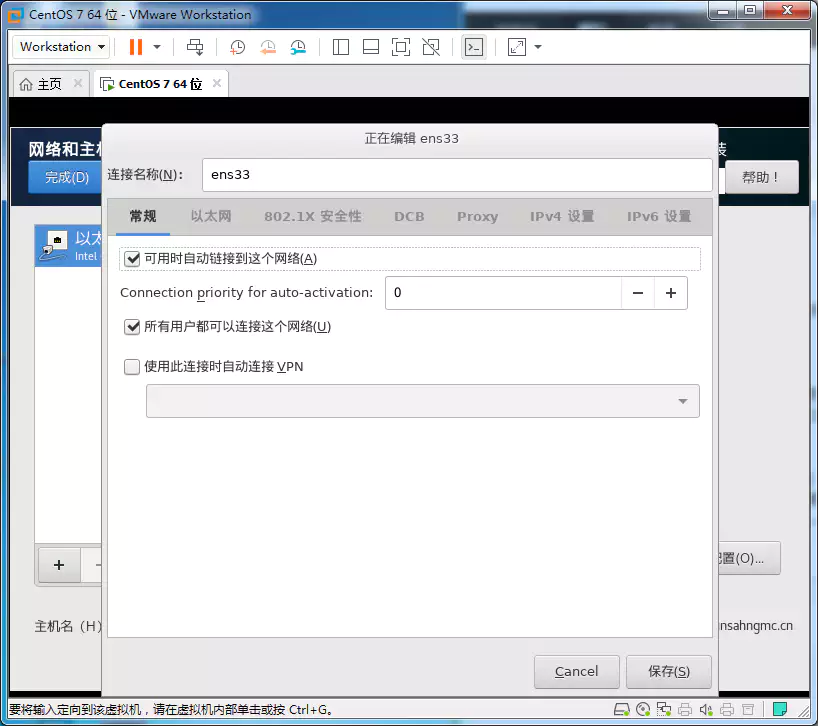Revert the VM to its snapshot
Viewport: 818px width, 726px height.
[x=267, y=47]
